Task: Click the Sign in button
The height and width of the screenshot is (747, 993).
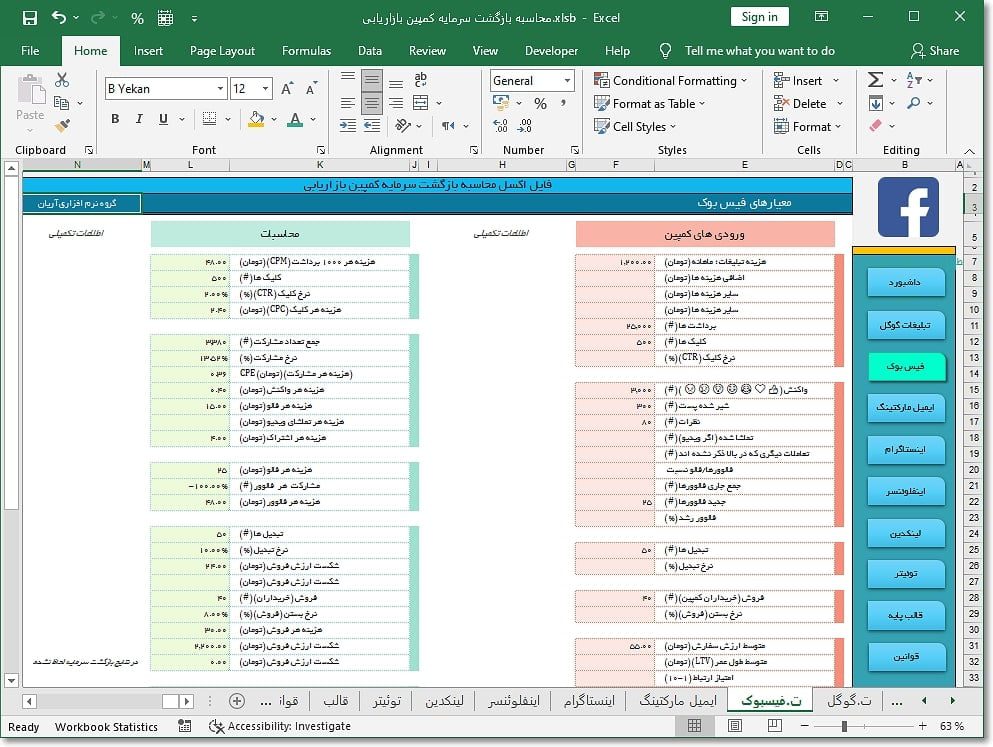Action: [x=759, y=17]
